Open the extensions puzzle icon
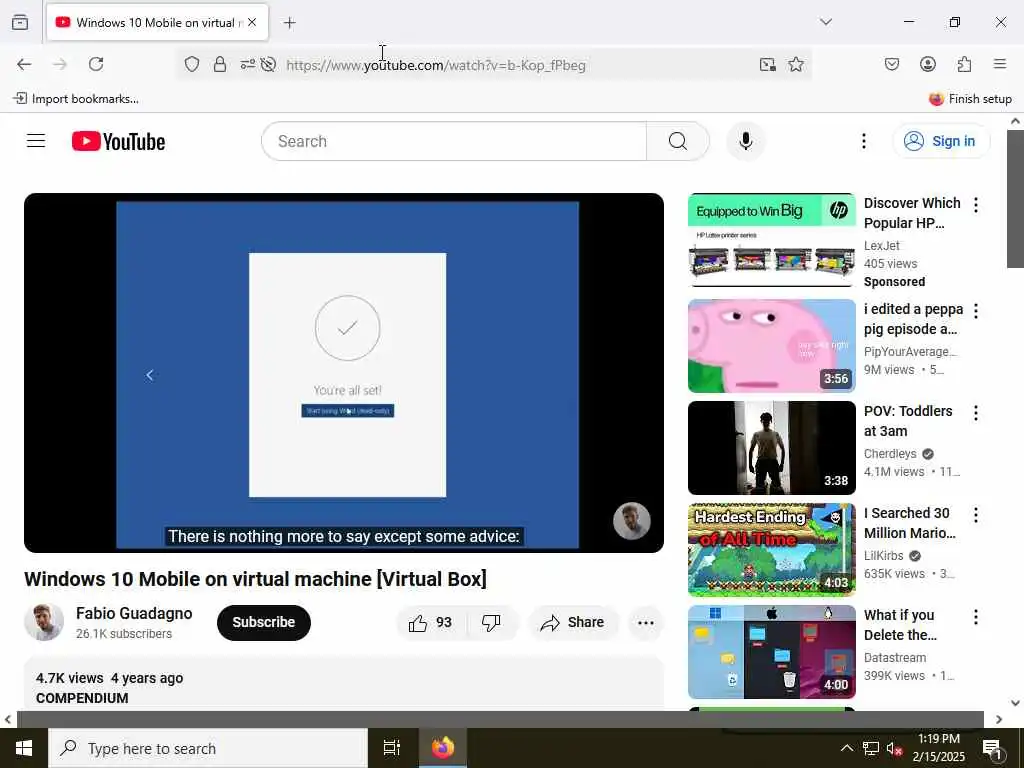 [964, 64]
